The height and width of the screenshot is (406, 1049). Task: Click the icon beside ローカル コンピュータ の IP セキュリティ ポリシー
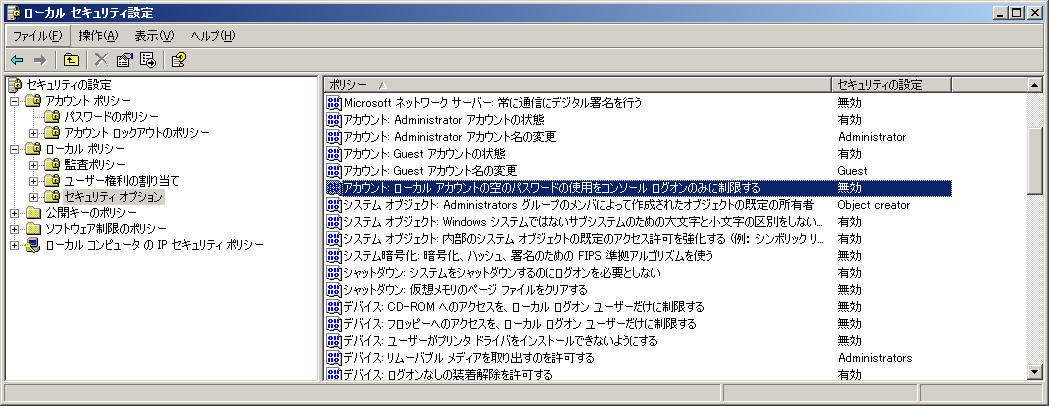[x=33, y=245]
